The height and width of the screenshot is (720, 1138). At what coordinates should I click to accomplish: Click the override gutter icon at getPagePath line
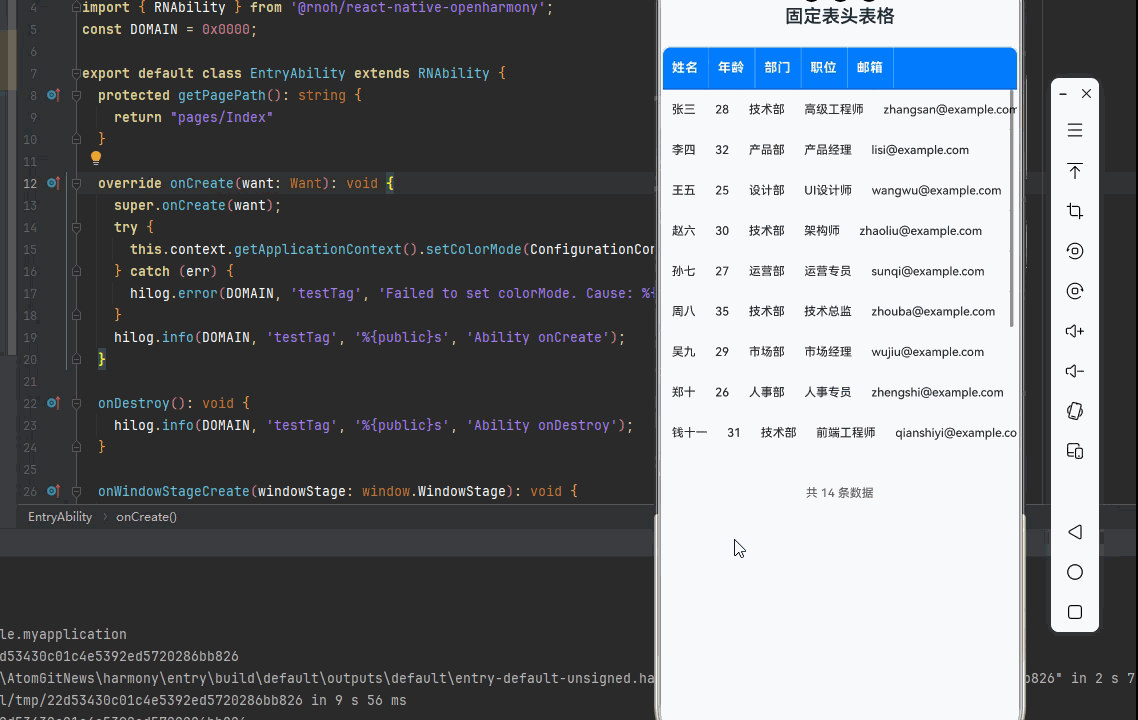53,95
